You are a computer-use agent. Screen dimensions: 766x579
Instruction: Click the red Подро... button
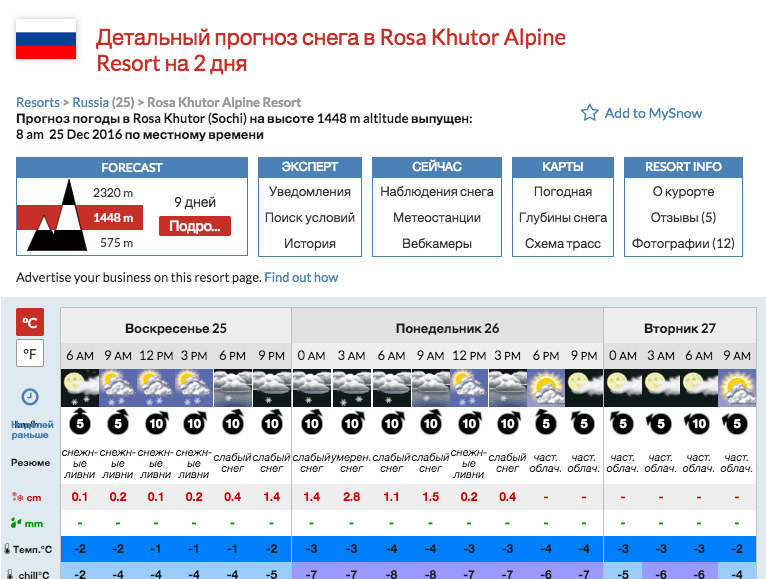(x=194, y=226)
